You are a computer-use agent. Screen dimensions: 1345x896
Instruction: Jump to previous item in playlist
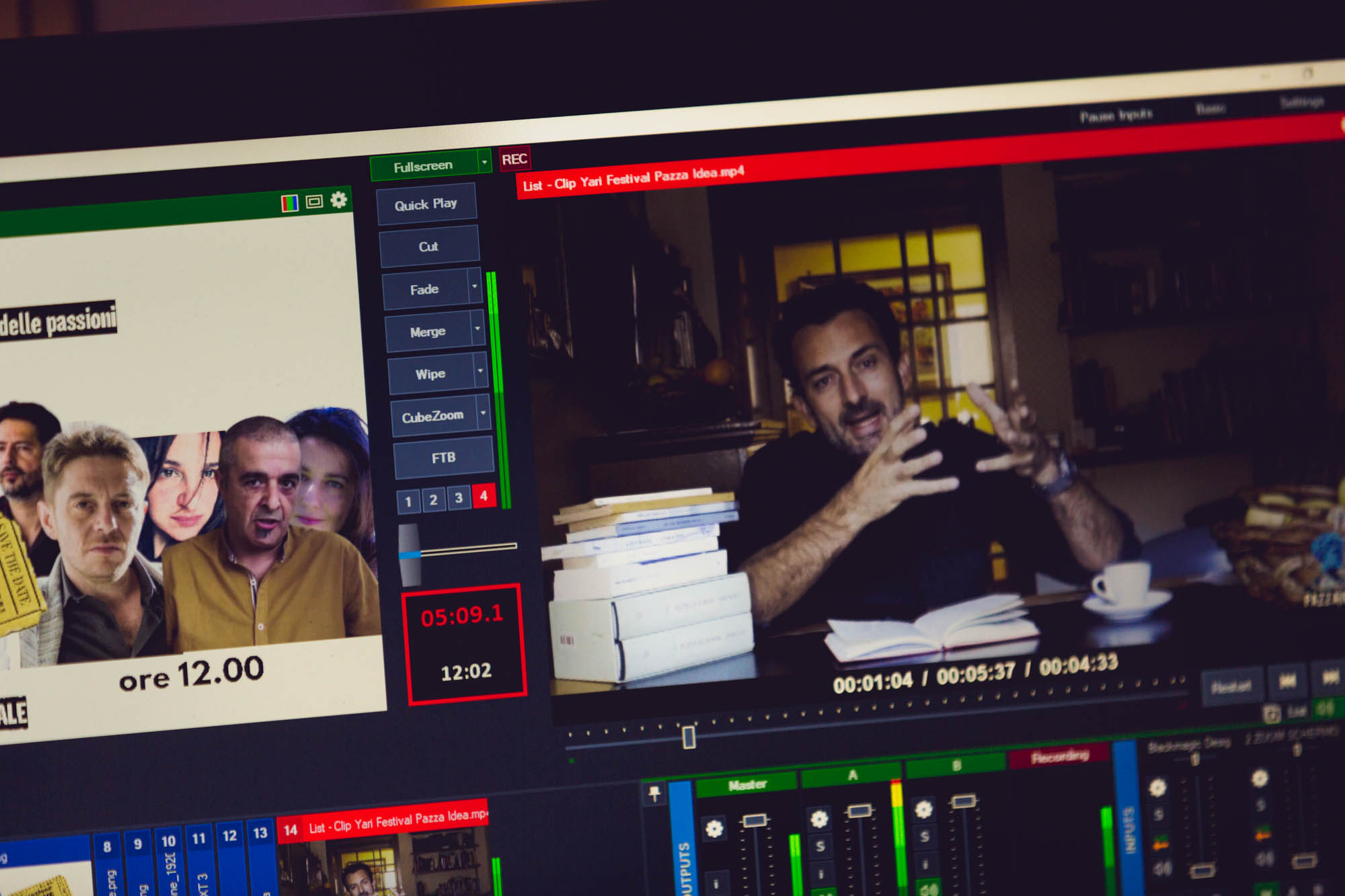(1286, 681)
